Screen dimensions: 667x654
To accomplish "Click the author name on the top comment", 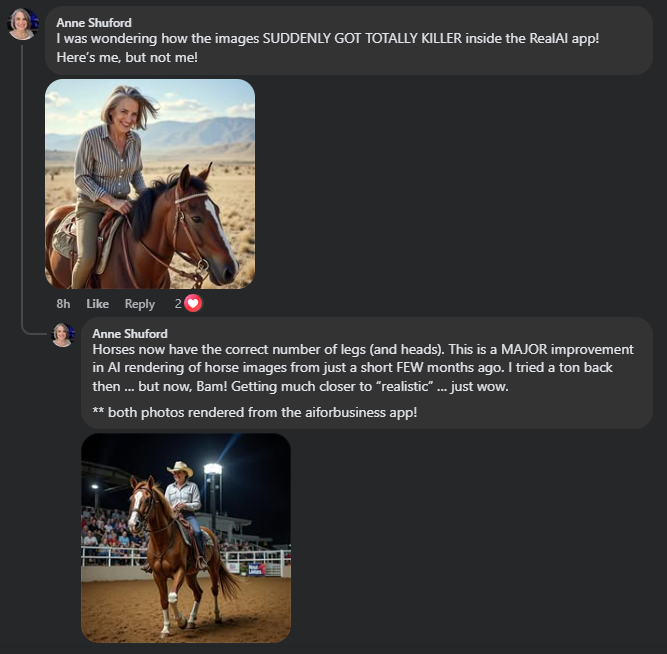I will pyautogui.click(x=94, y=22).
